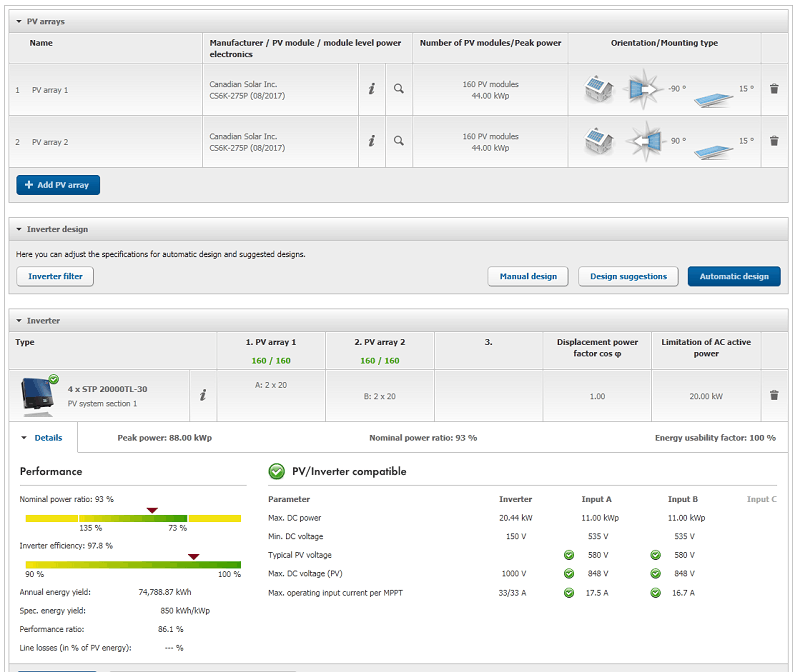Image resolution: width=800 pixels, height=672 pixels.
Task: Remove the STP 20000TL-30 inverter via trash icon
Action: [774, 395]
